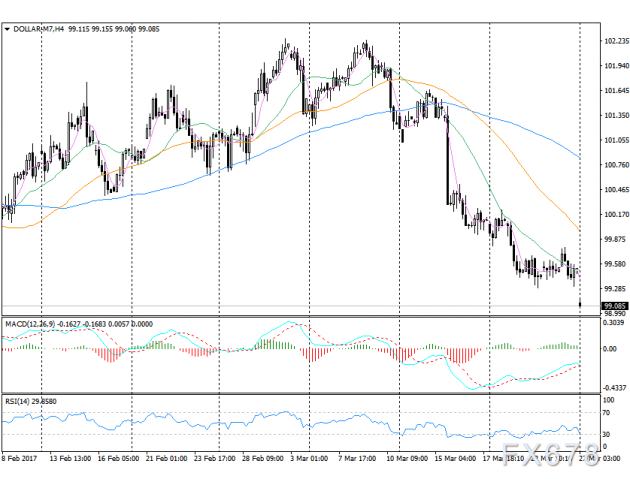Click the 98.990 price axis label
The image size is (630, 490).
pos(614,313)
